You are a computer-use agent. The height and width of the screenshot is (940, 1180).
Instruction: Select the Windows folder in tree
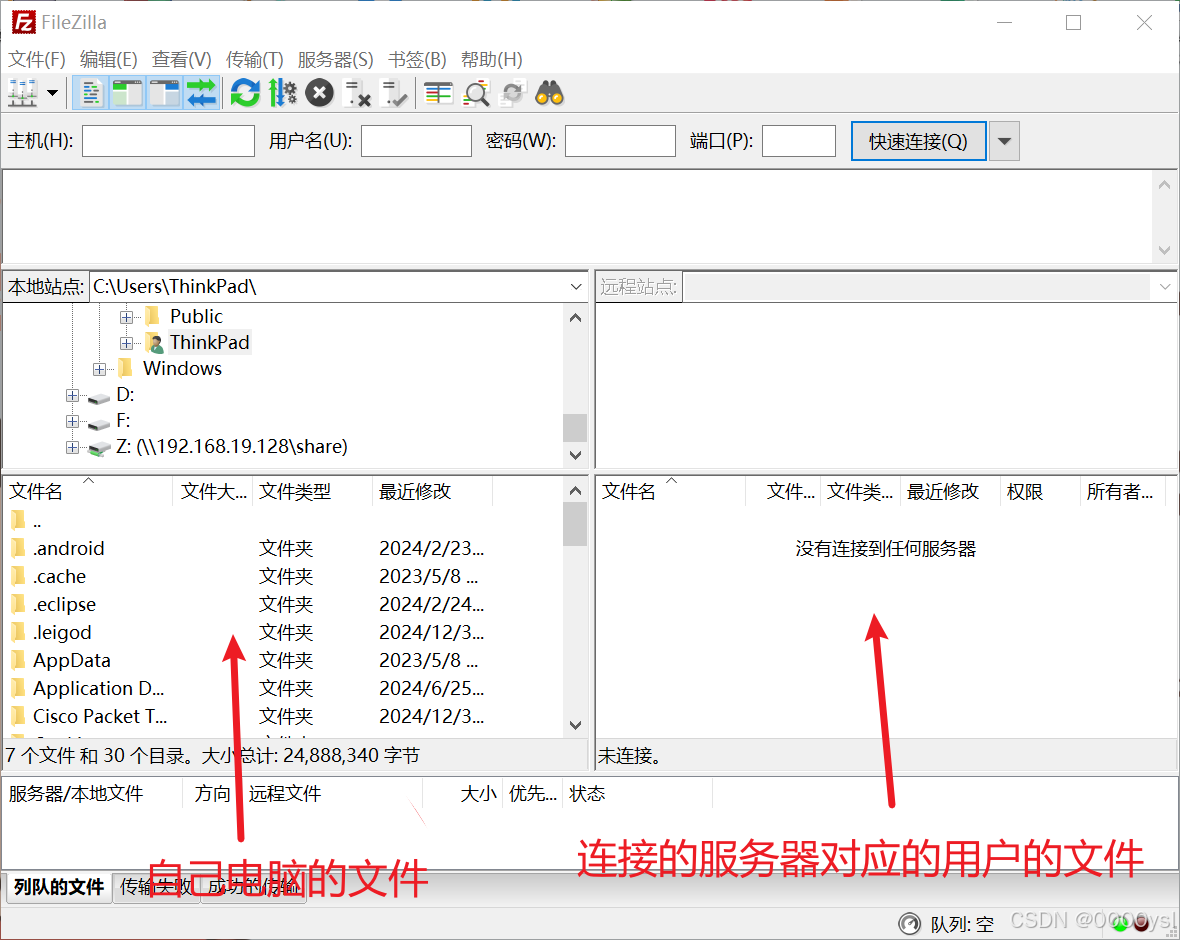182,369
